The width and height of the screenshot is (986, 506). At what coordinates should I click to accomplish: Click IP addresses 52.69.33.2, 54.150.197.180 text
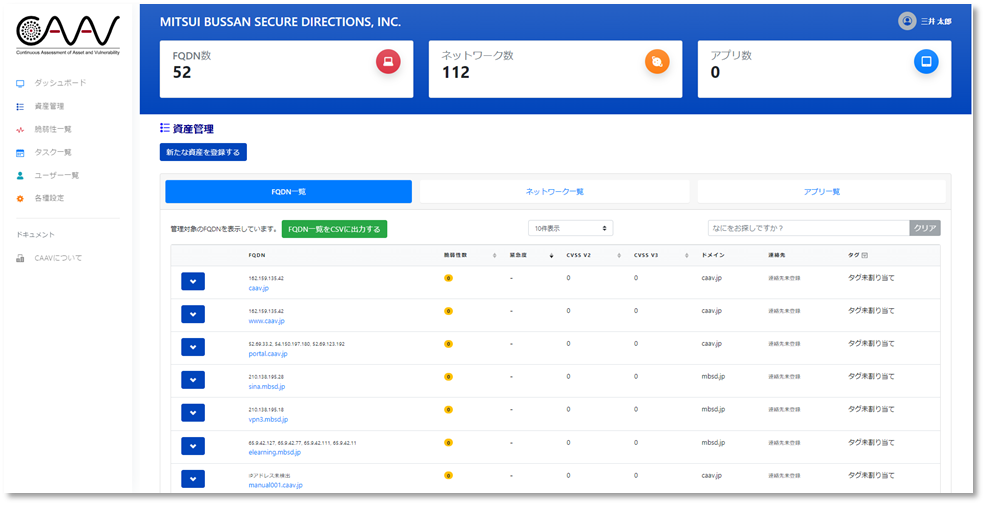[296, 344]
